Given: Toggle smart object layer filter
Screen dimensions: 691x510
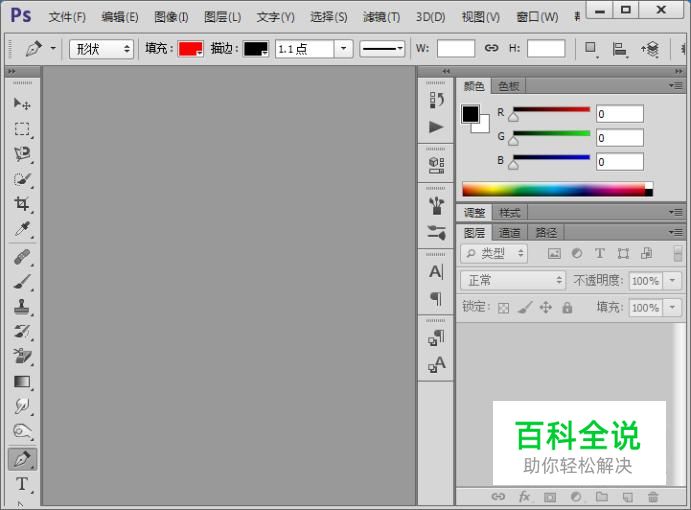Looking at the screenshot, I should (646, 253).
